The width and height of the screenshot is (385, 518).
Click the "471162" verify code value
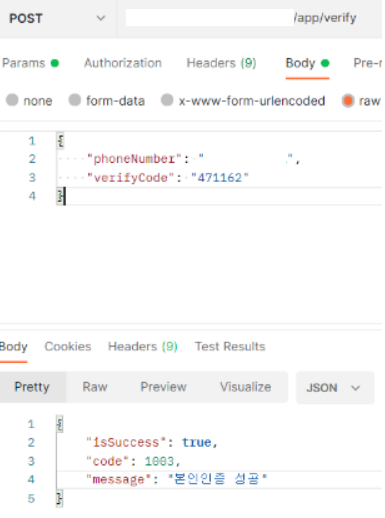(x=220, y=178)
